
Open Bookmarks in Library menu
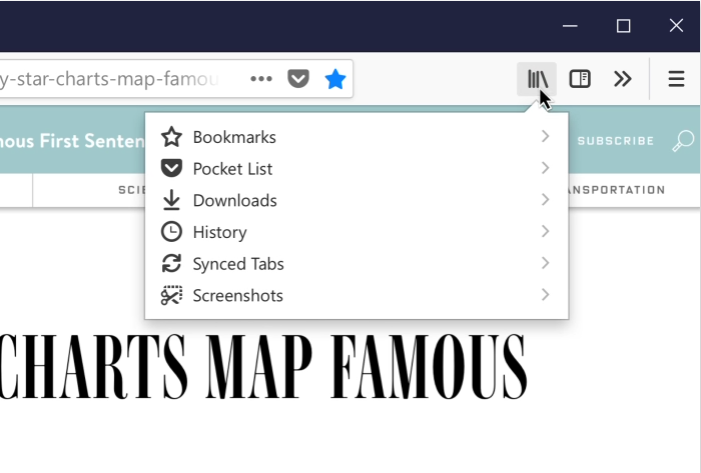tap(234, 137)
